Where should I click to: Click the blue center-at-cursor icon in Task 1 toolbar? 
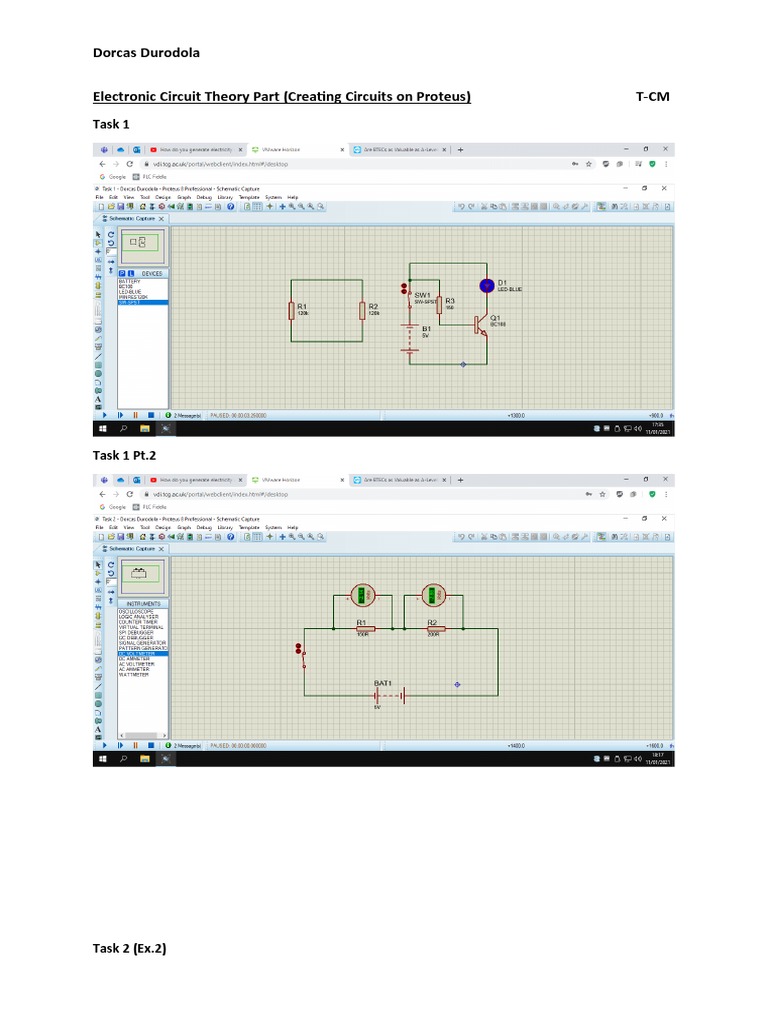(282, 206)
